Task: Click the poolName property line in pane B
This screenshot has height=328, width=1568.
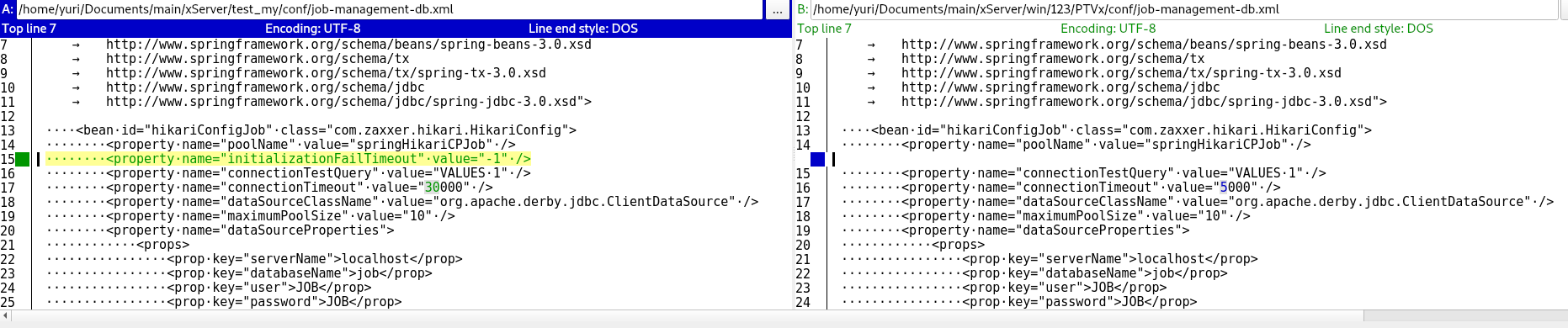Action: pos(1076,145)
